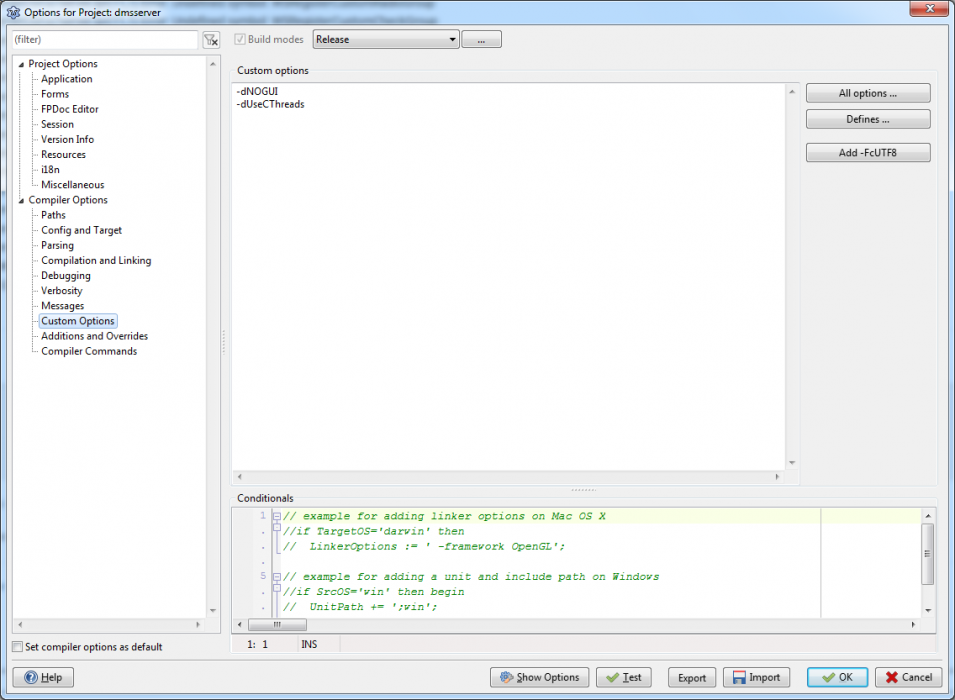Click left arrow of Custom options scrollbar

click(x=239, y=477)
